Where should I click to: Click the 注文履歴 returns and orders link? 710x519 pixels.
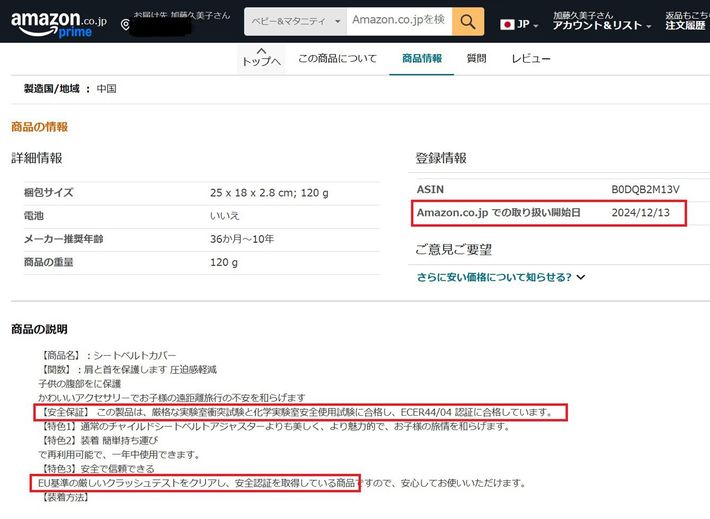(x=686, y=25)
